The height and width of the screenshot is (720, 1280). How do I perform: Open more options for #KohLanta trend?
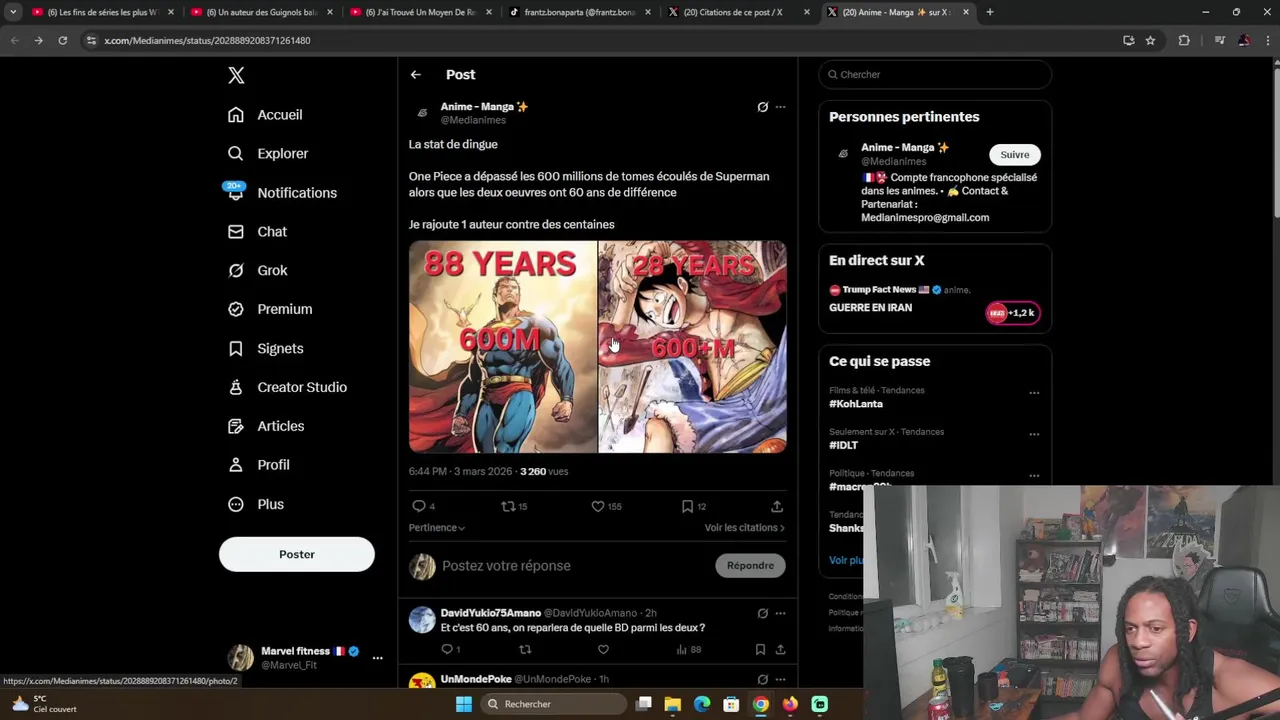1034,393
